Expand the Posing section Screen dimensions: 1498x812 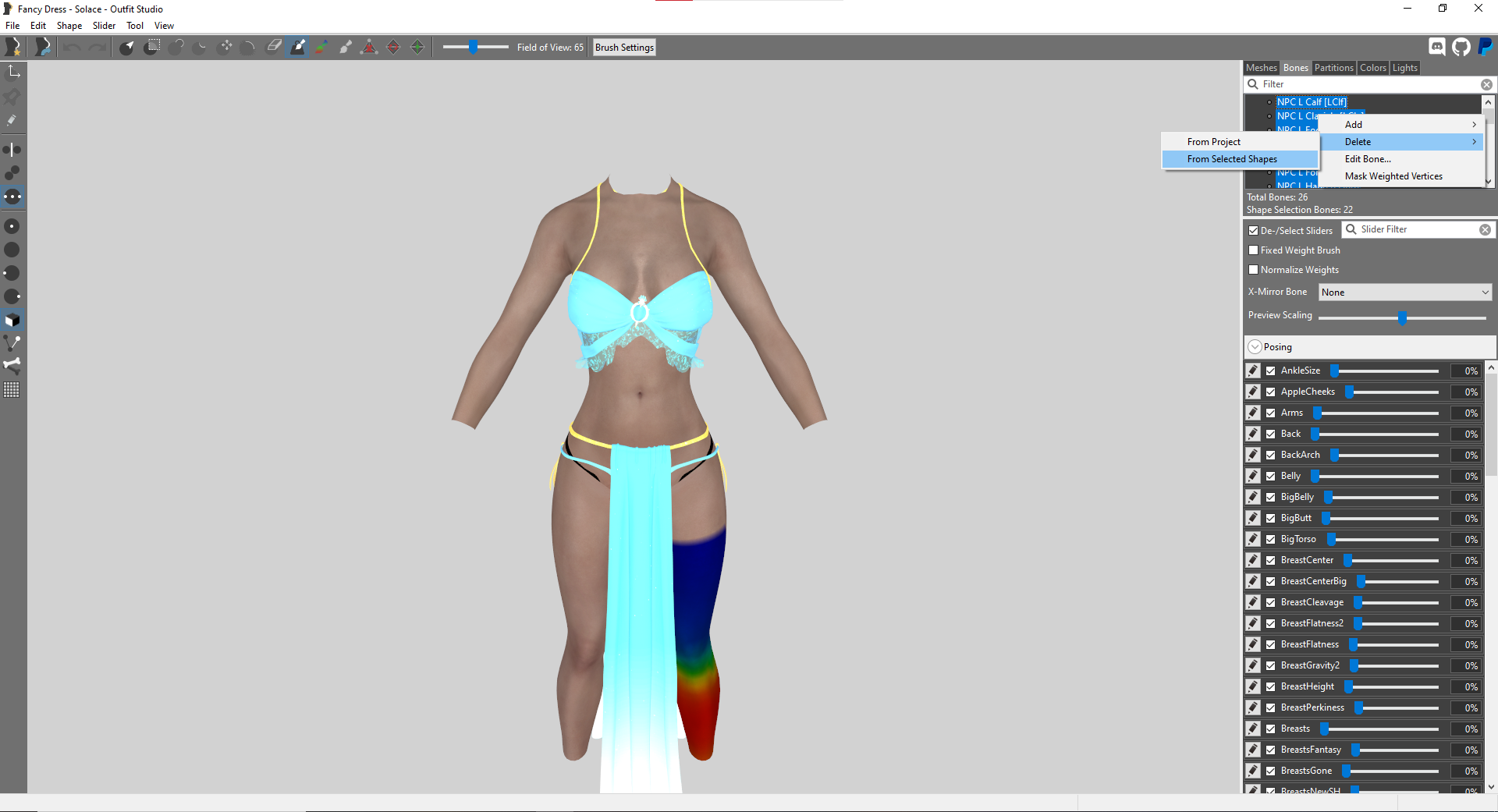pos(1255,347)
